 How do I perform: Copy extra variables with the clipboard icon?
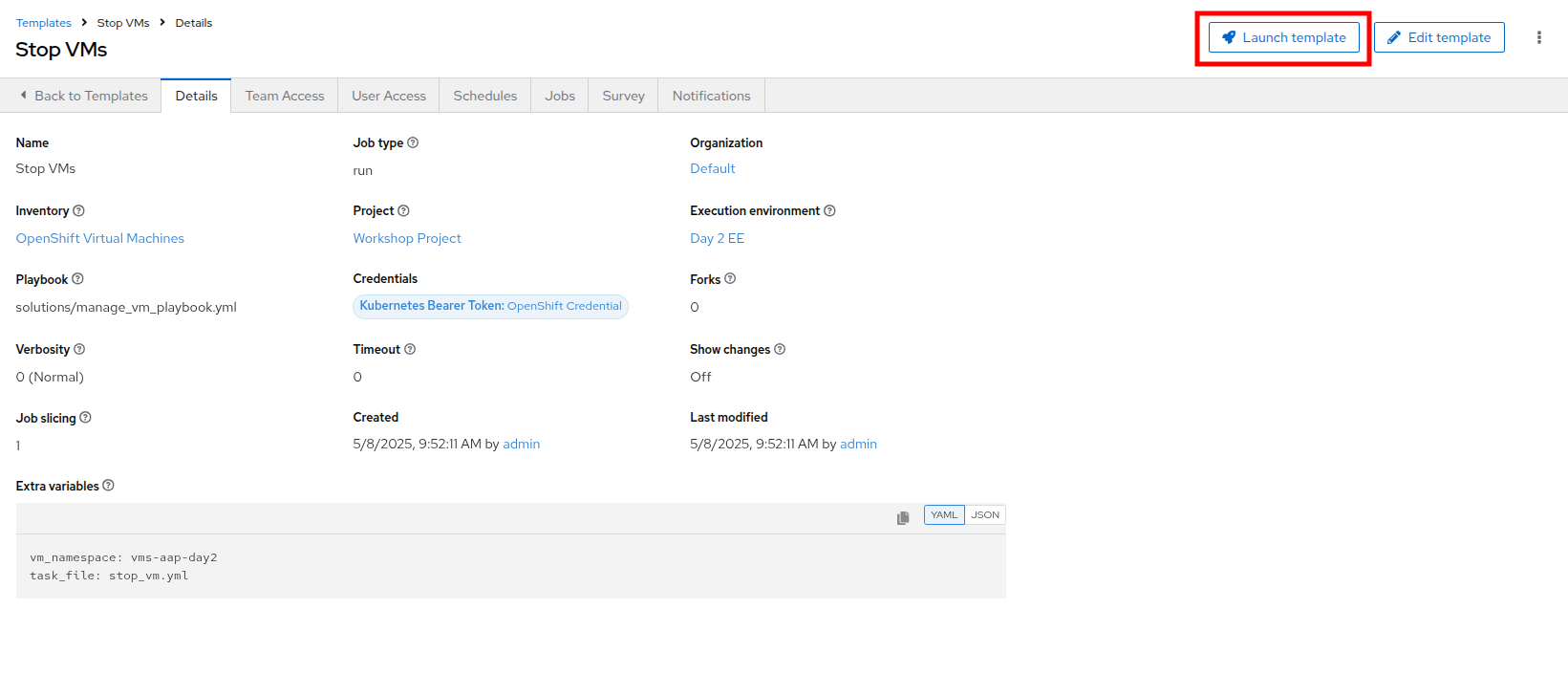point(903,517)
